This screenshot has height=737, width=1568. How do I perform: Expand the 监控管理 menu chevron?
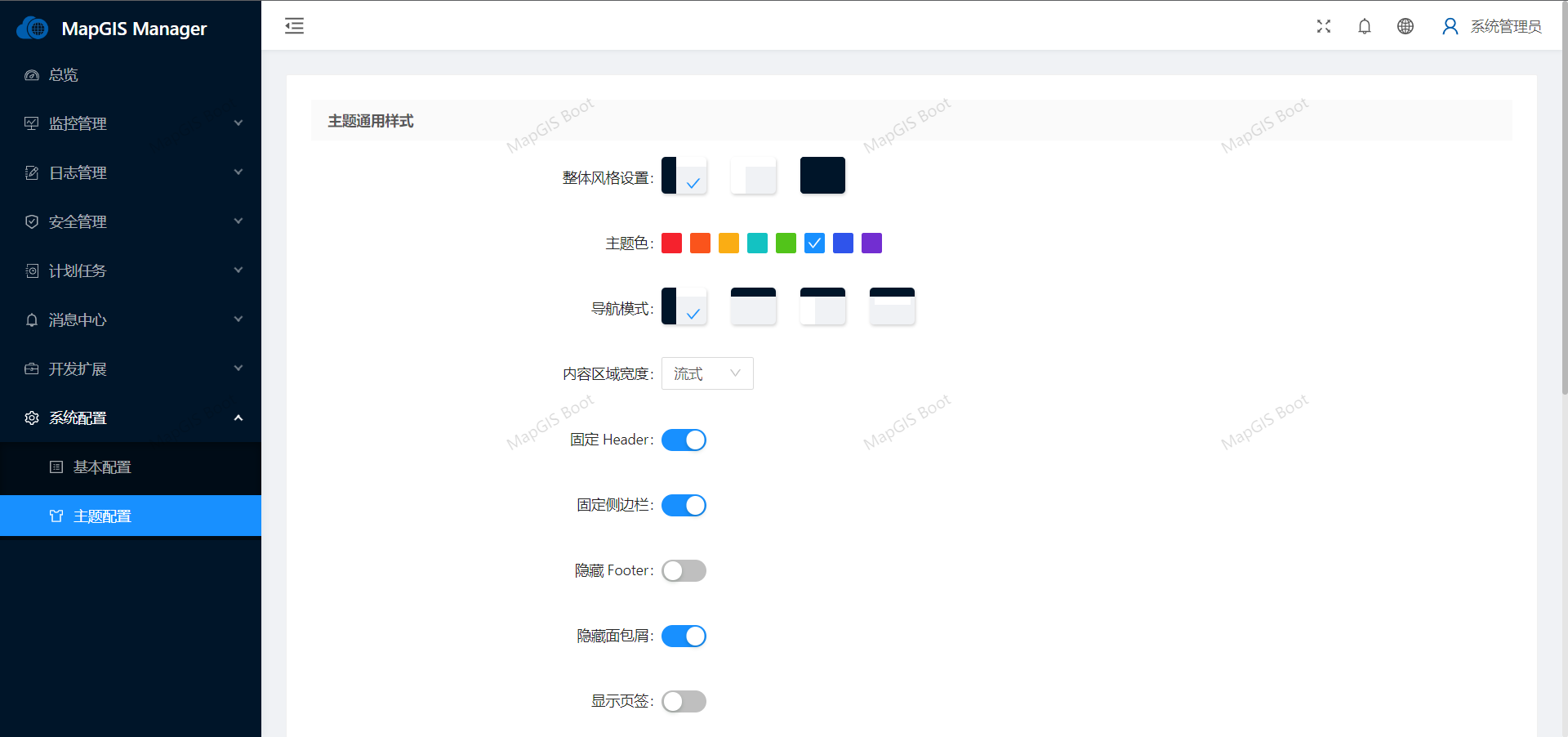238,123
